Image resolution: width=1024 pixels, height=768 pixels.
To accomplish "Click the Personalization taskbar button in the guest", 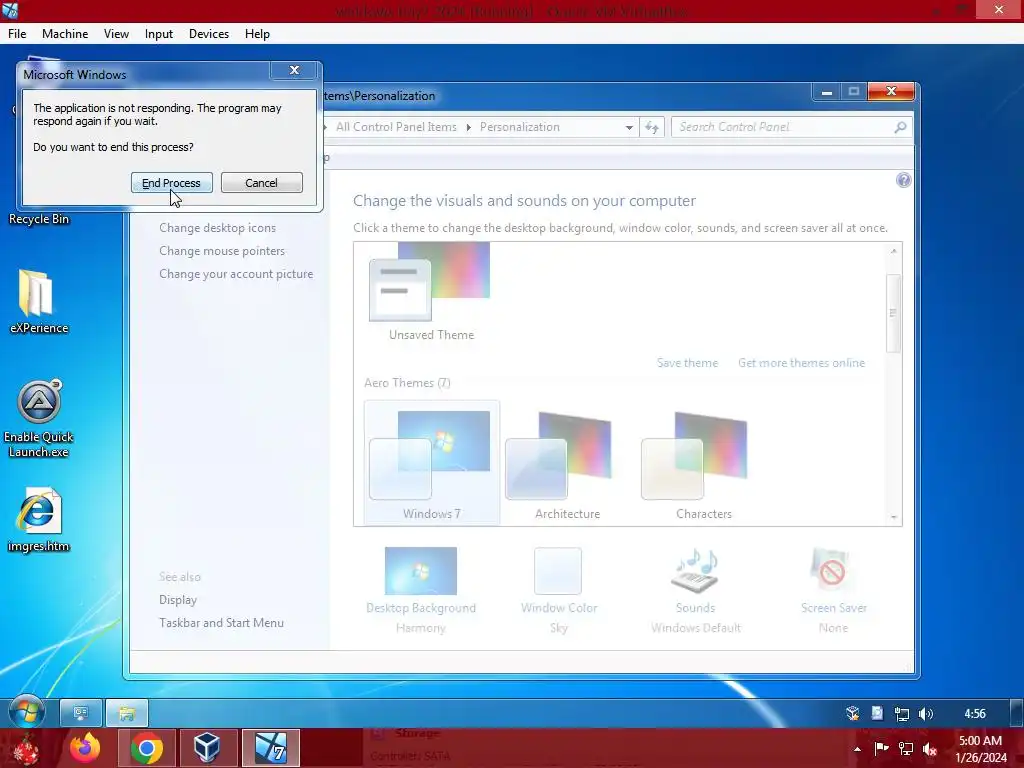I will (81, 713).
